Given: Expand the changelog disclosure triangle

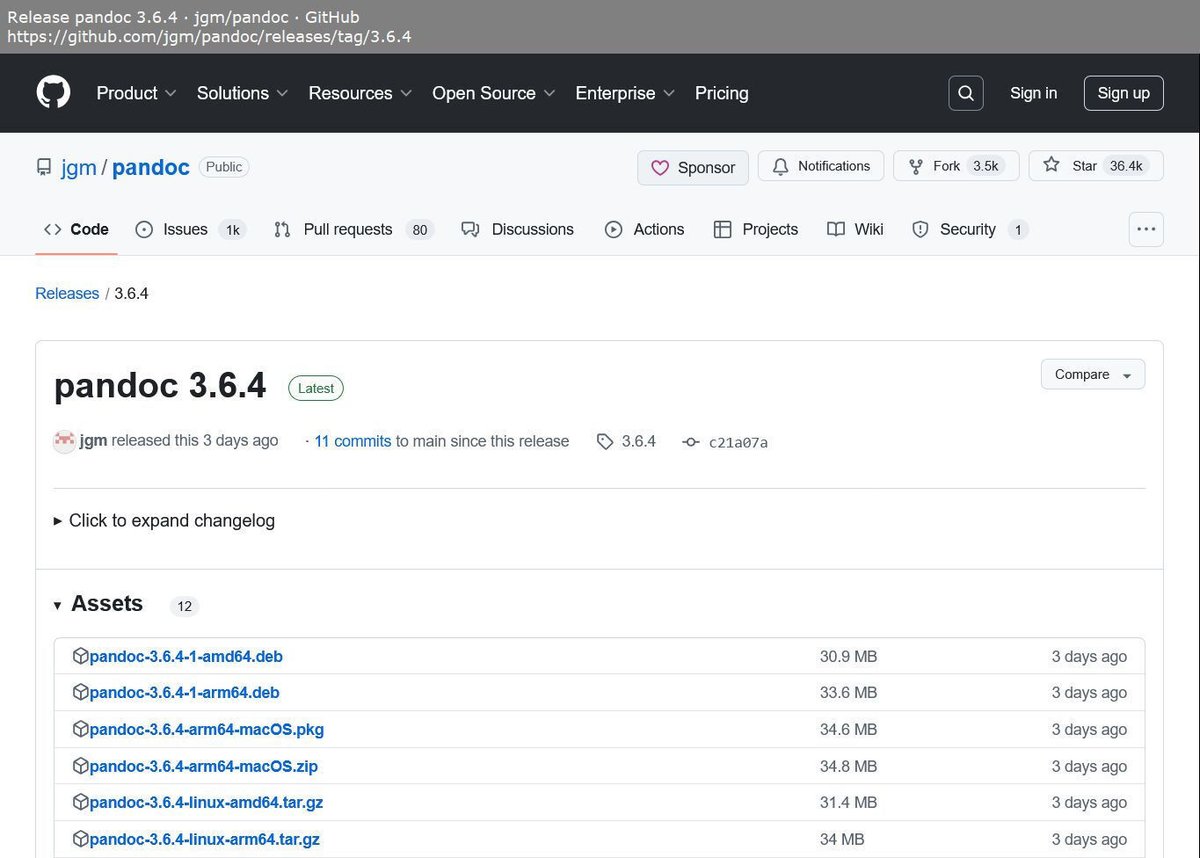Looking at the screenshot, I should [x=58, y=520].
